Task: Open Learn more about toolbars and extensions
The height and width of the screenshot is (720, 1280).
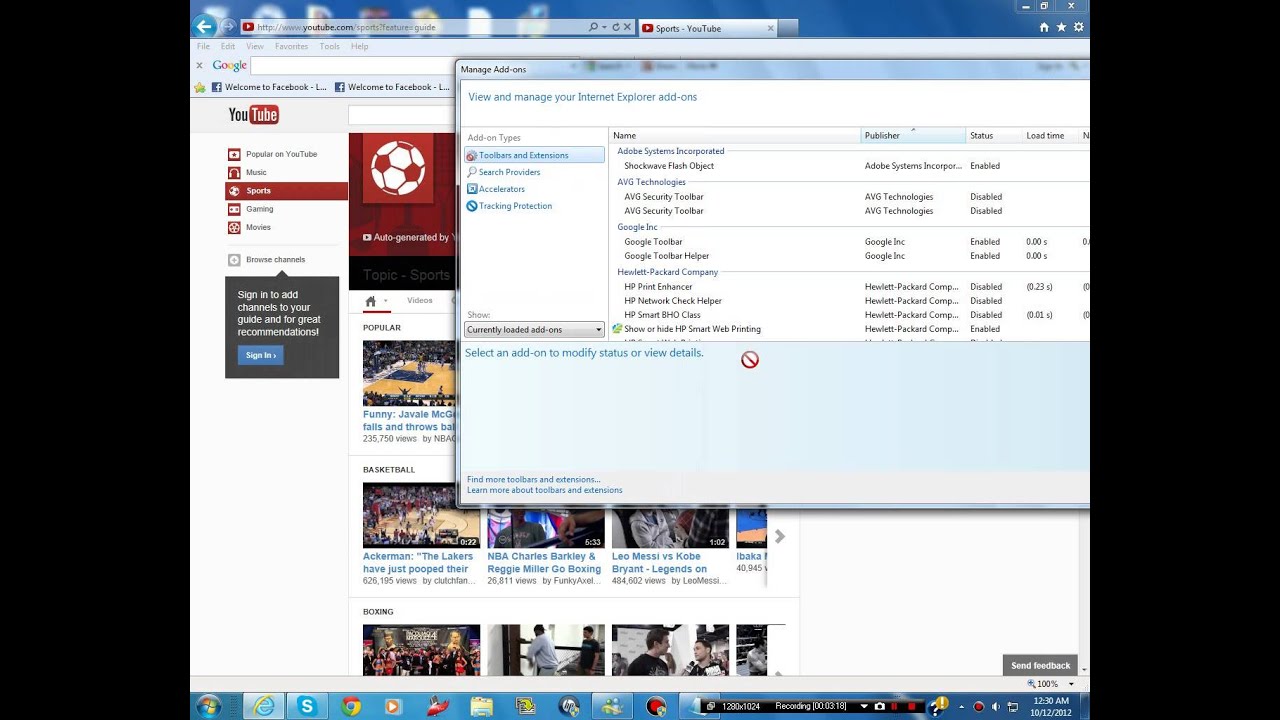Action: pos(544,491)
